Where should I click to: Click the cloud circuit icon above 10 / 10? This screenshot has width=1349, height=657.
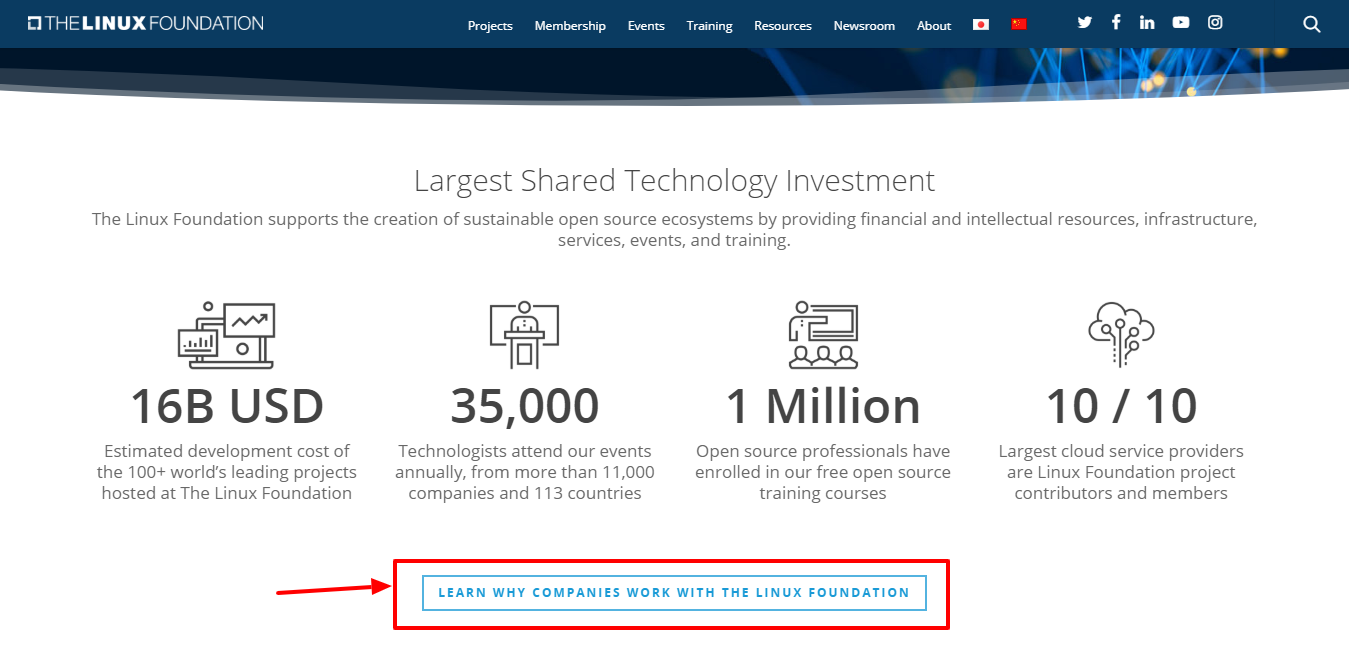click(x=1121, y=335)
